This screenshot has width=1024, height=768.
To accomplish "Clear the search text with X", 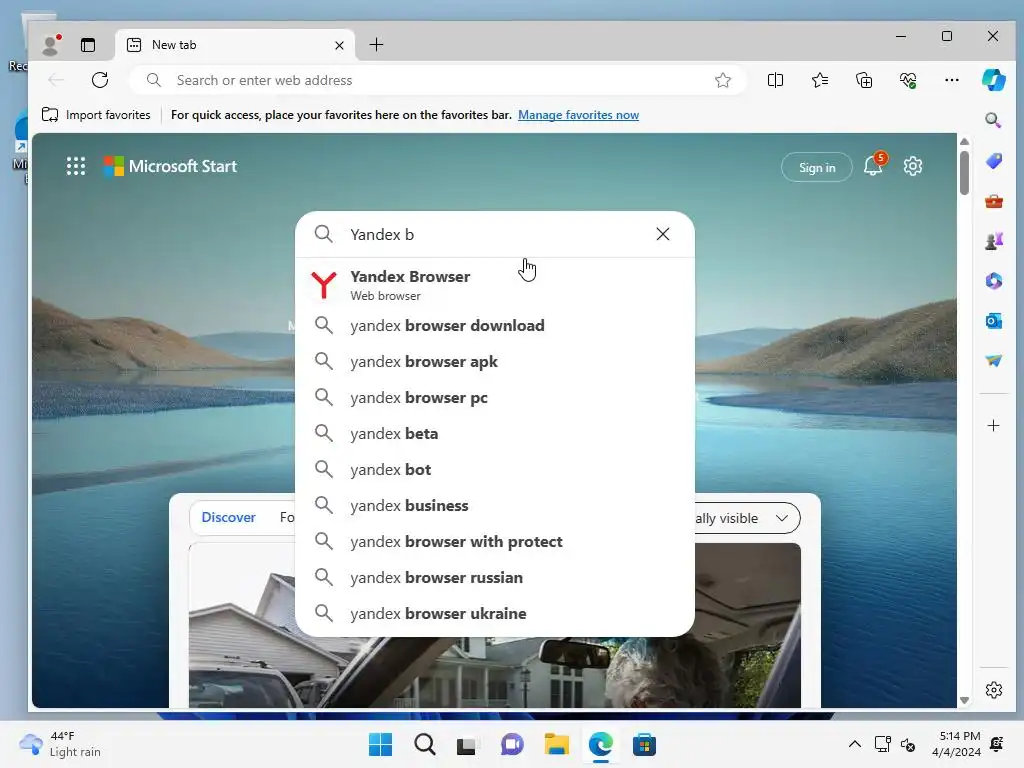I will tap(662, 234).
